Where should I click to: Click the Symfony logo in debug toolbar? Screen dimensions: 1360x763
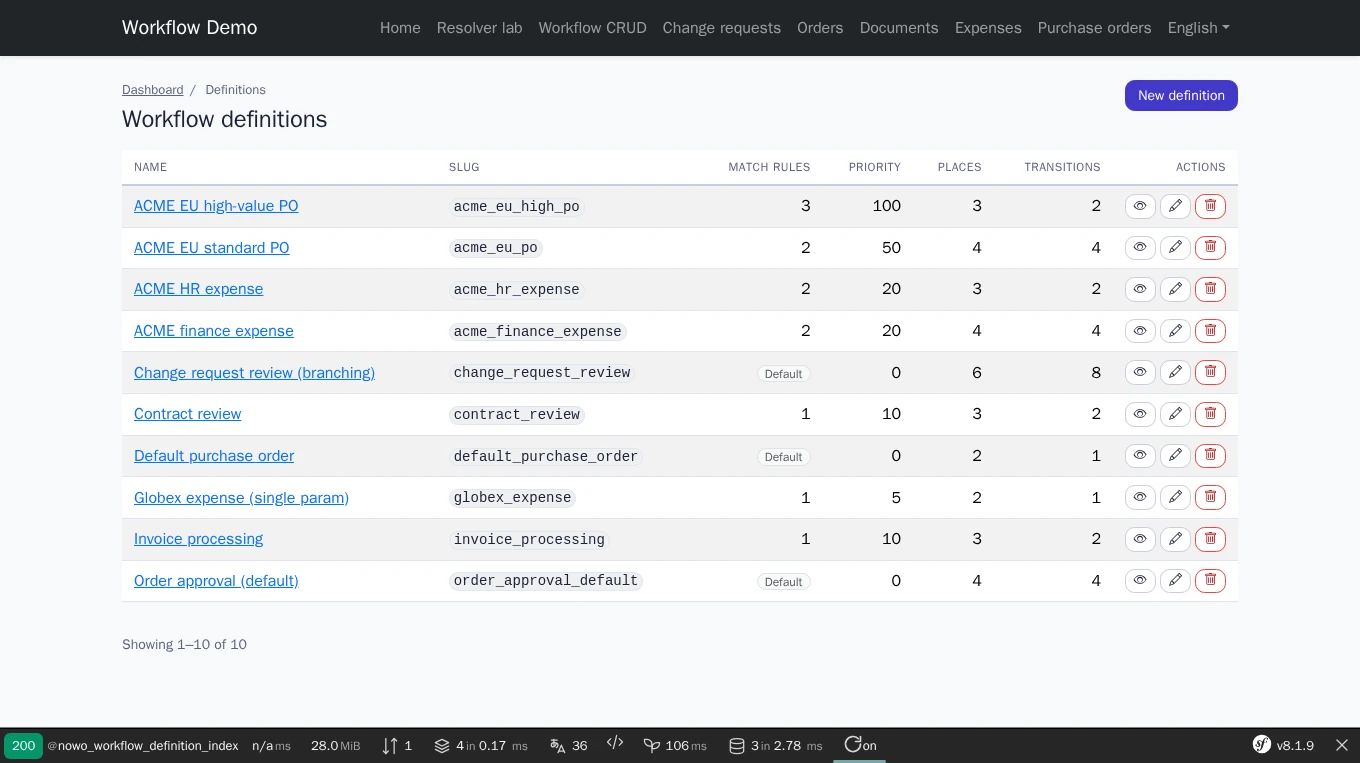(1262, 745)
